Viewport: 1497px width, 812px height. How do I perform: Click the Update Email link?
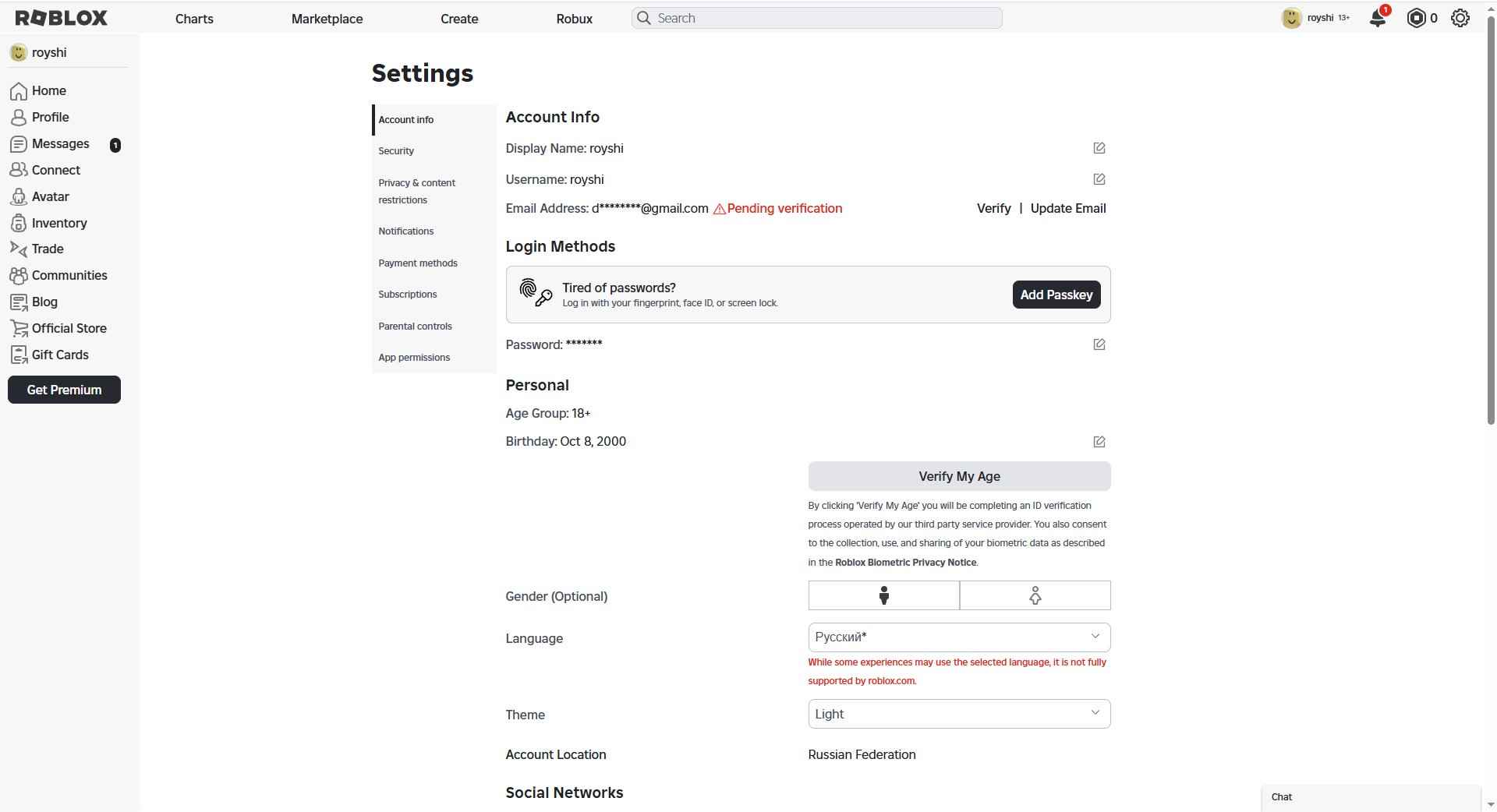tap(1067, 208)
